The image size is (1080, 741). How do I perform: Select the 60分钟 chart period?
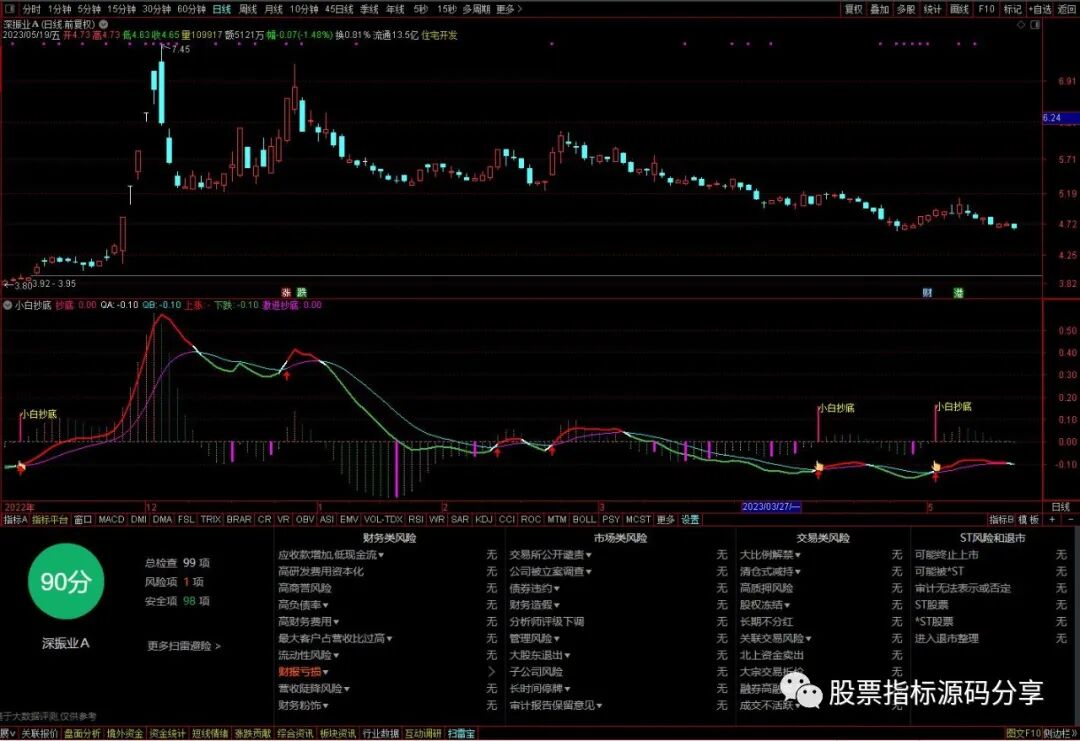click(191, 9)
